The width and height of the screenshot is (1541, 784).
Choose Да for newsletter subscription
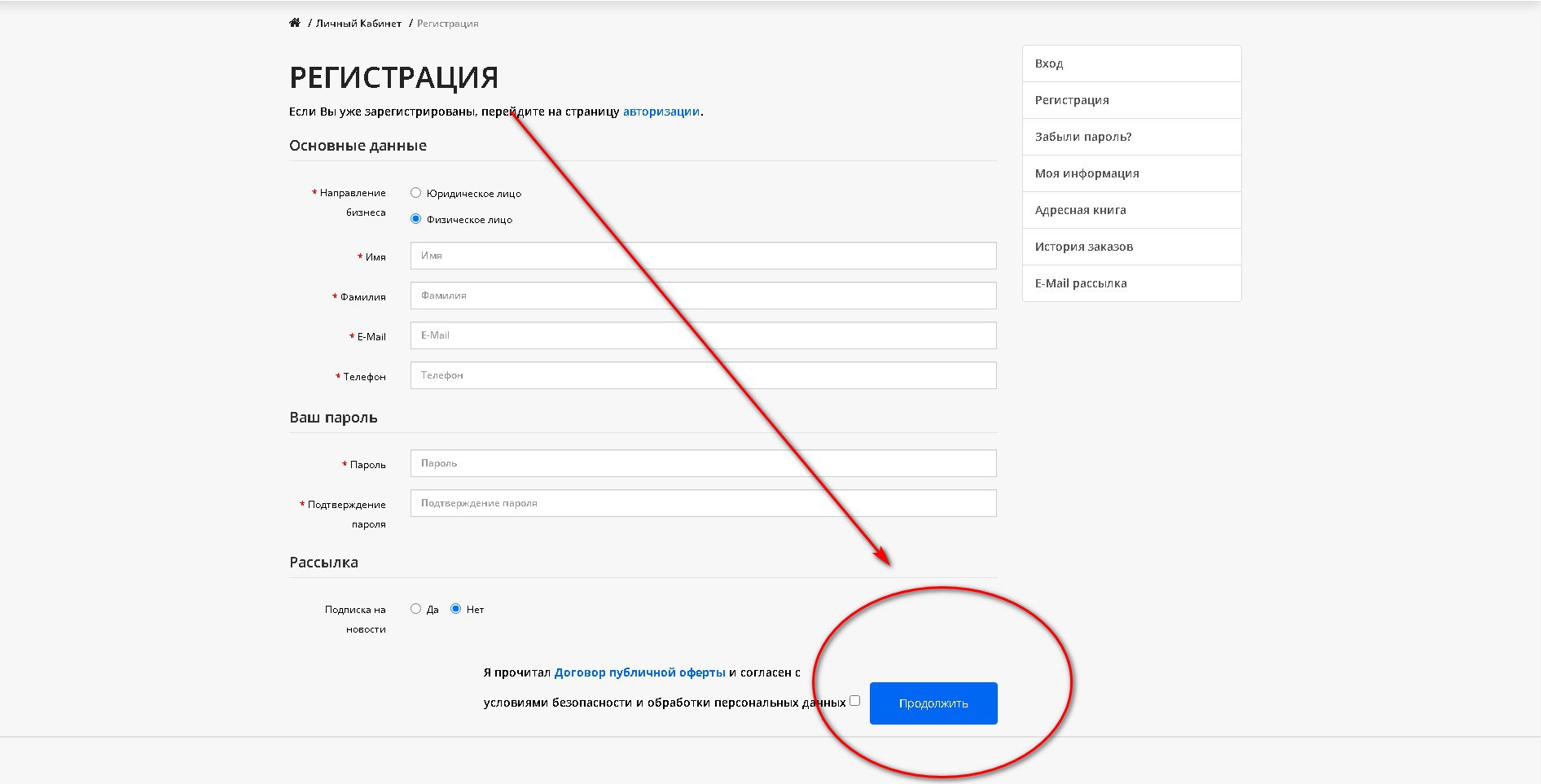coord(415,609)
